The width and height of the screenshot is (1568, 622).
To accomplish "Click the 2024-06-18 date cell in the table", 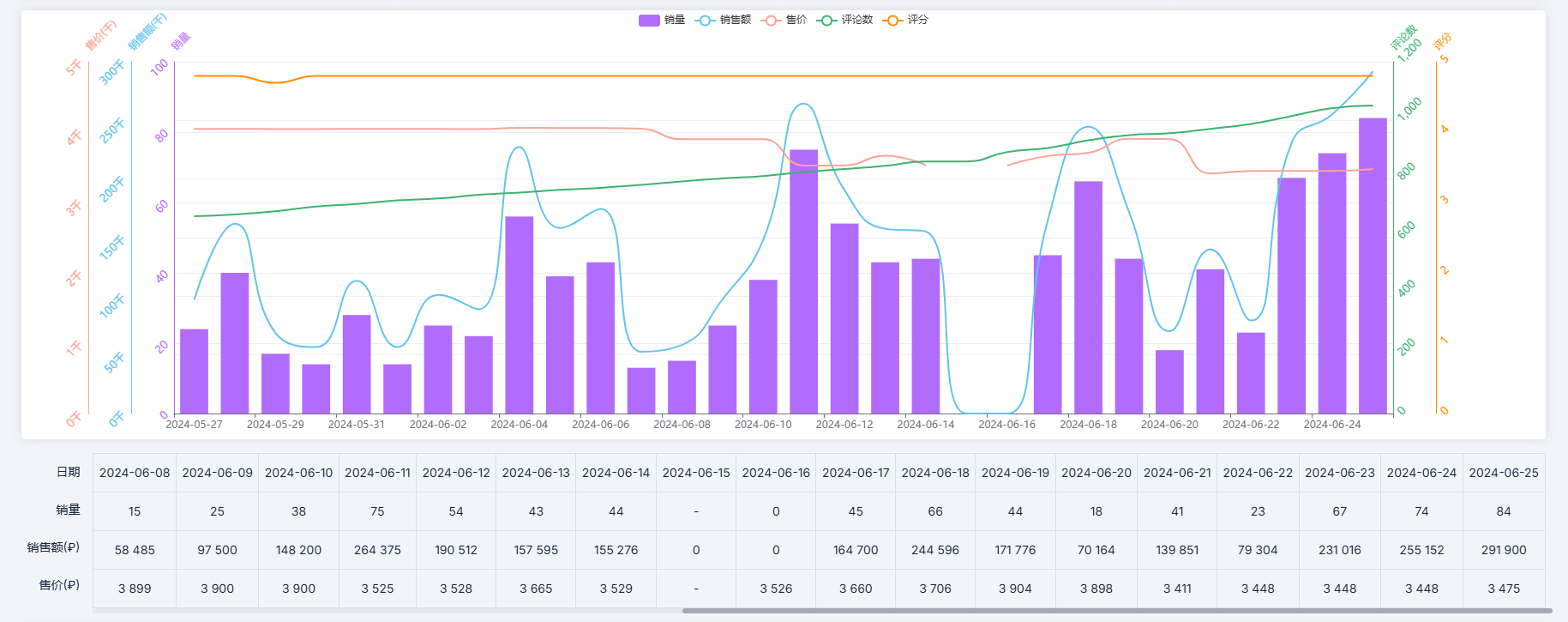I will click(x=935, y=473).
